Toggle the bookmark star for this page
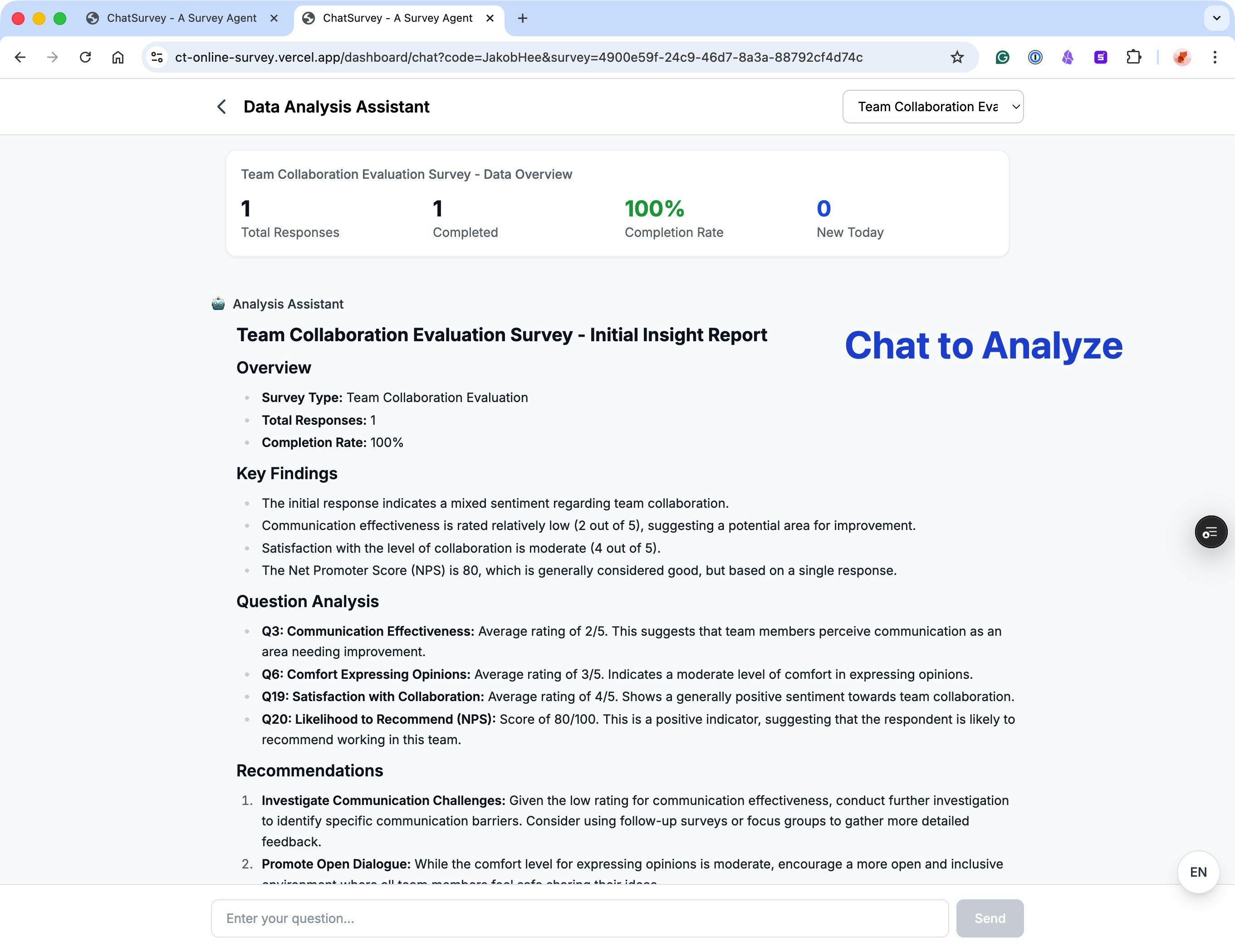The image size is (1235, 952). (957, 57)
